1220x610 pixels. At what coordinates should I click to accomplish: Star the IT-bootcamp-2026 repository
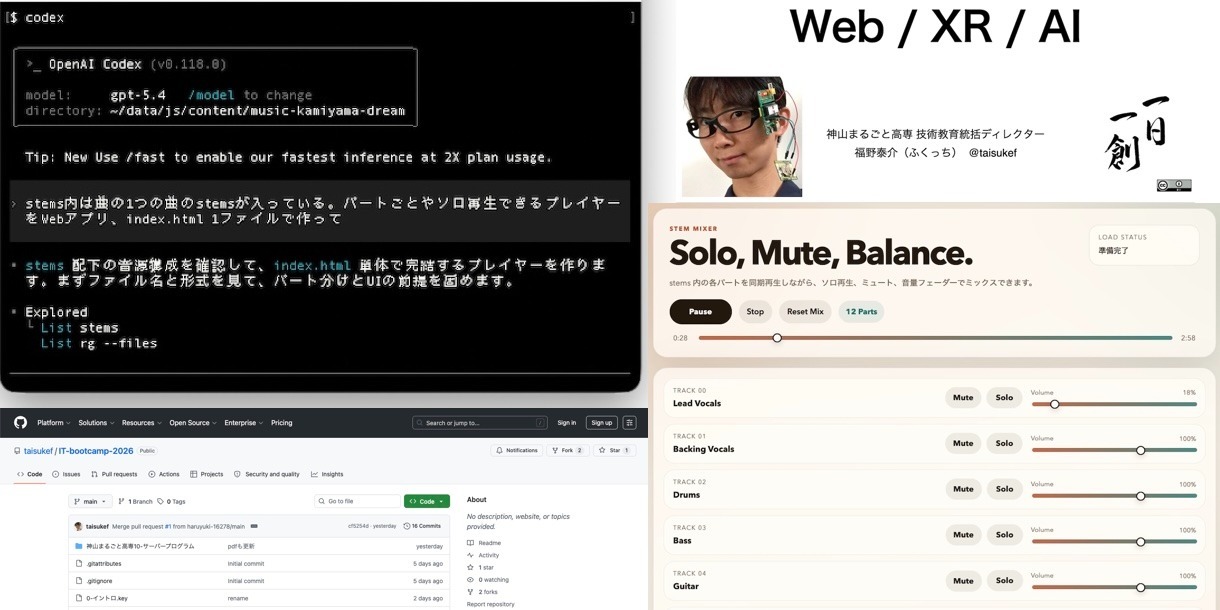point(614,450)
